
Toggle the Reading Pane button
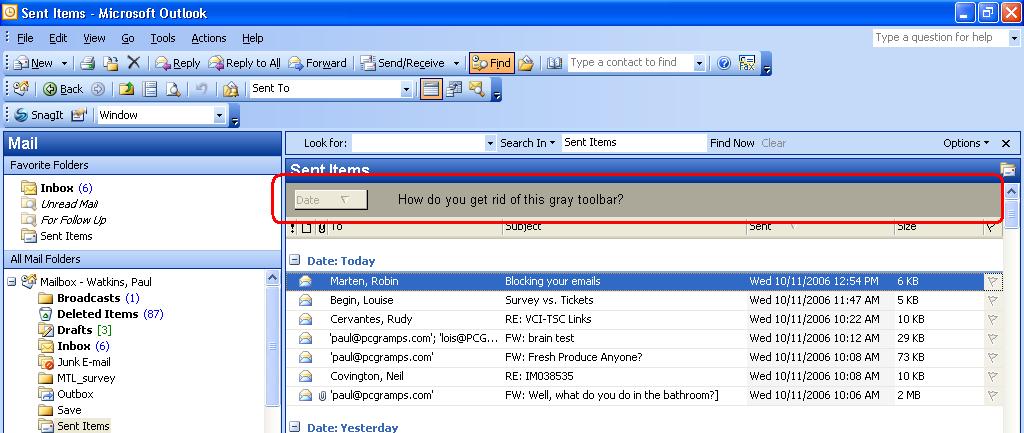click(431, 89)
